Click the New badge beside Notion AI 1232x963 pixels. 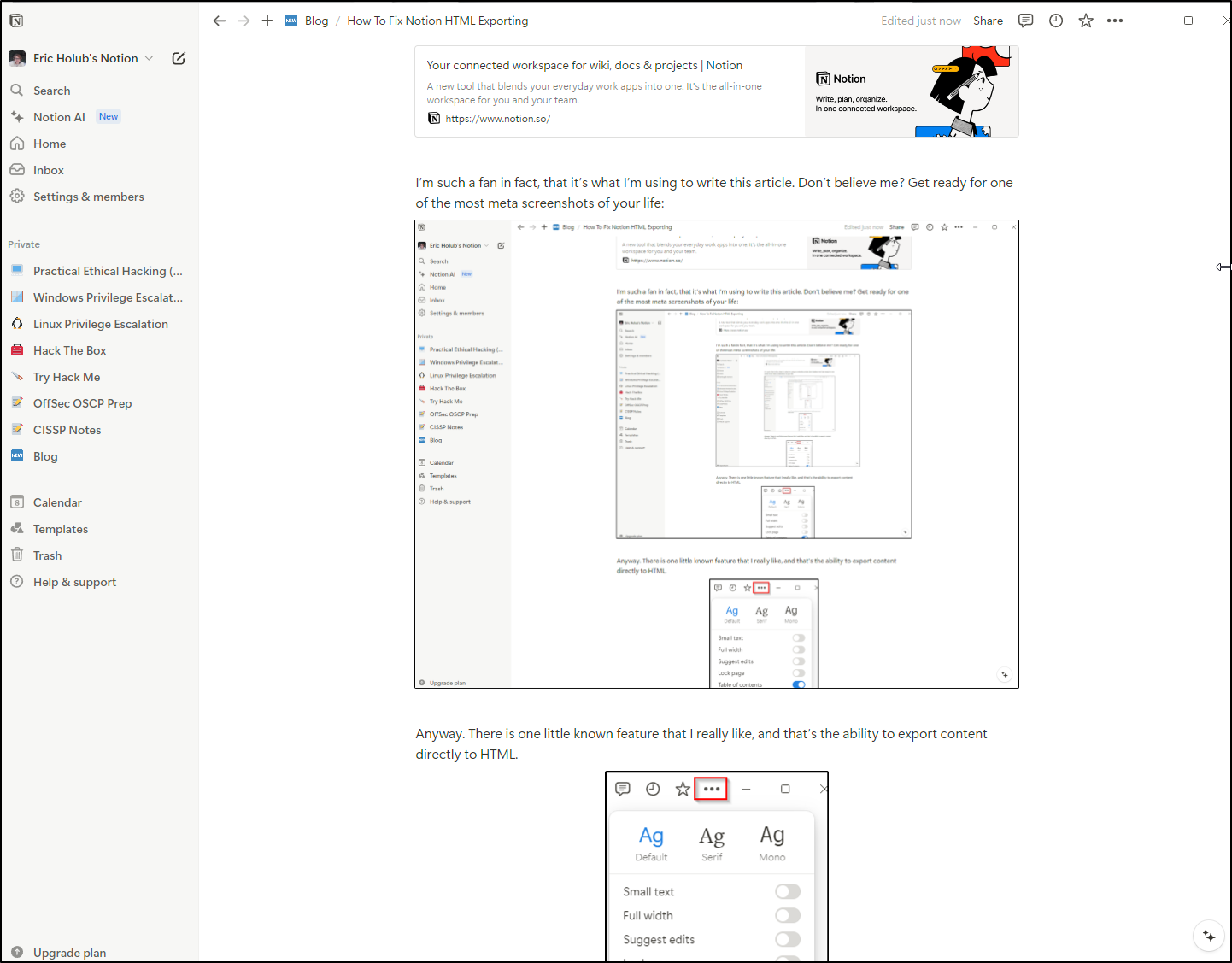coord(109,117)
